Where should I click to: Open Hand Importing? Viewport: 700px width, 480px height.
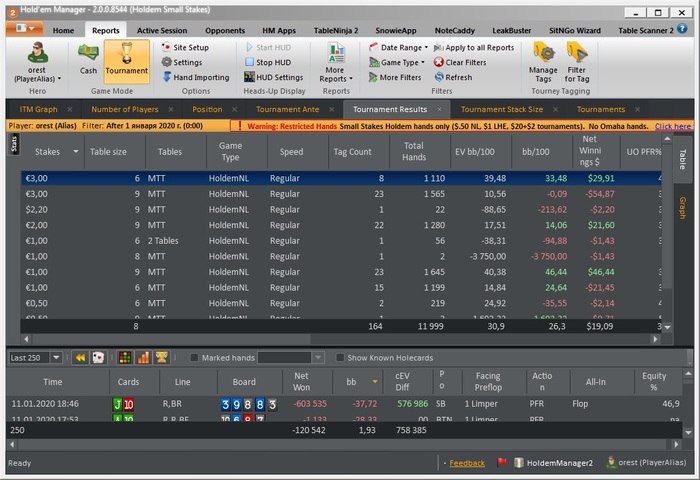196,77
